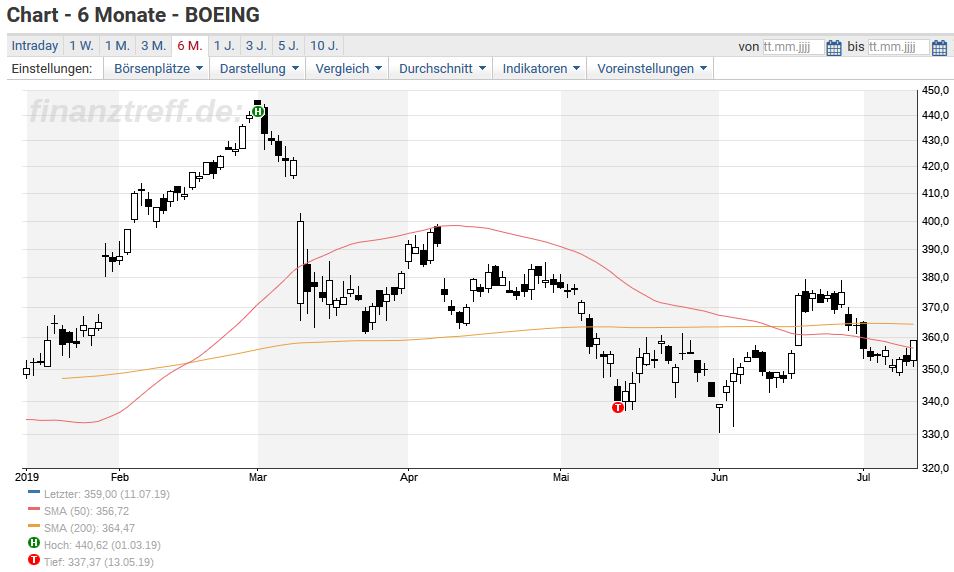Open the calendar icon beside the von field
The width and height of the screenshot is (954, 572).
[834, 47]
